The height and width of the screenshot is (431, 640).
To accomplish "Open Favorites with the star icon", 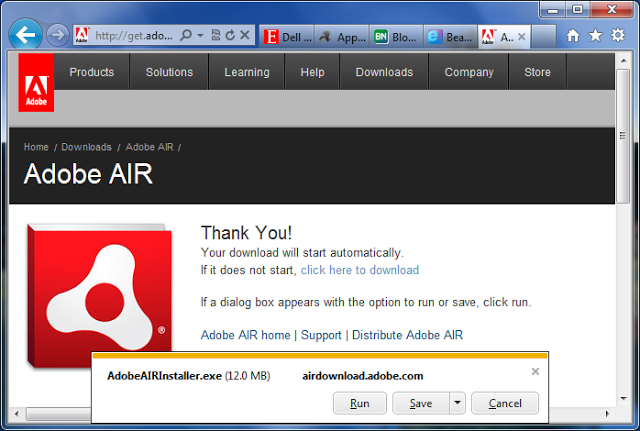I will coord(596,36).
